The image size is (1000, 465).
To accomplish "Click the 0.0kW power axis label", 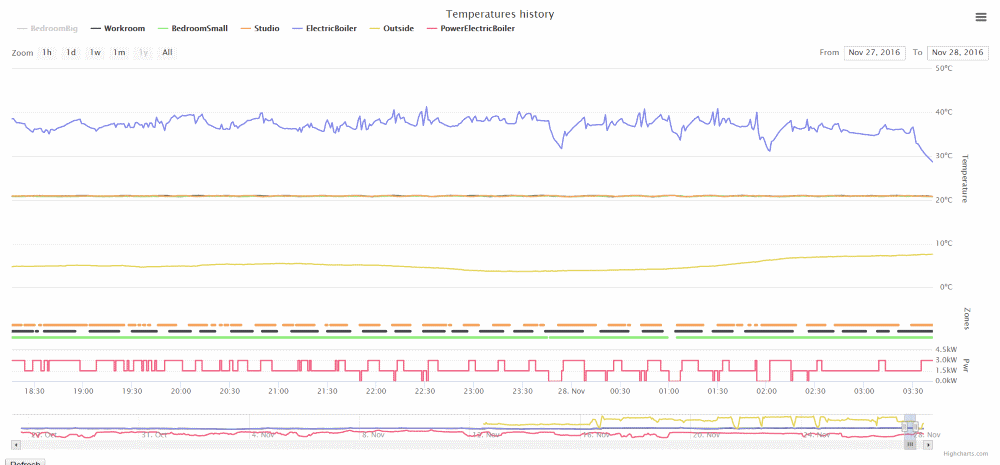I will tap(946, 381).
